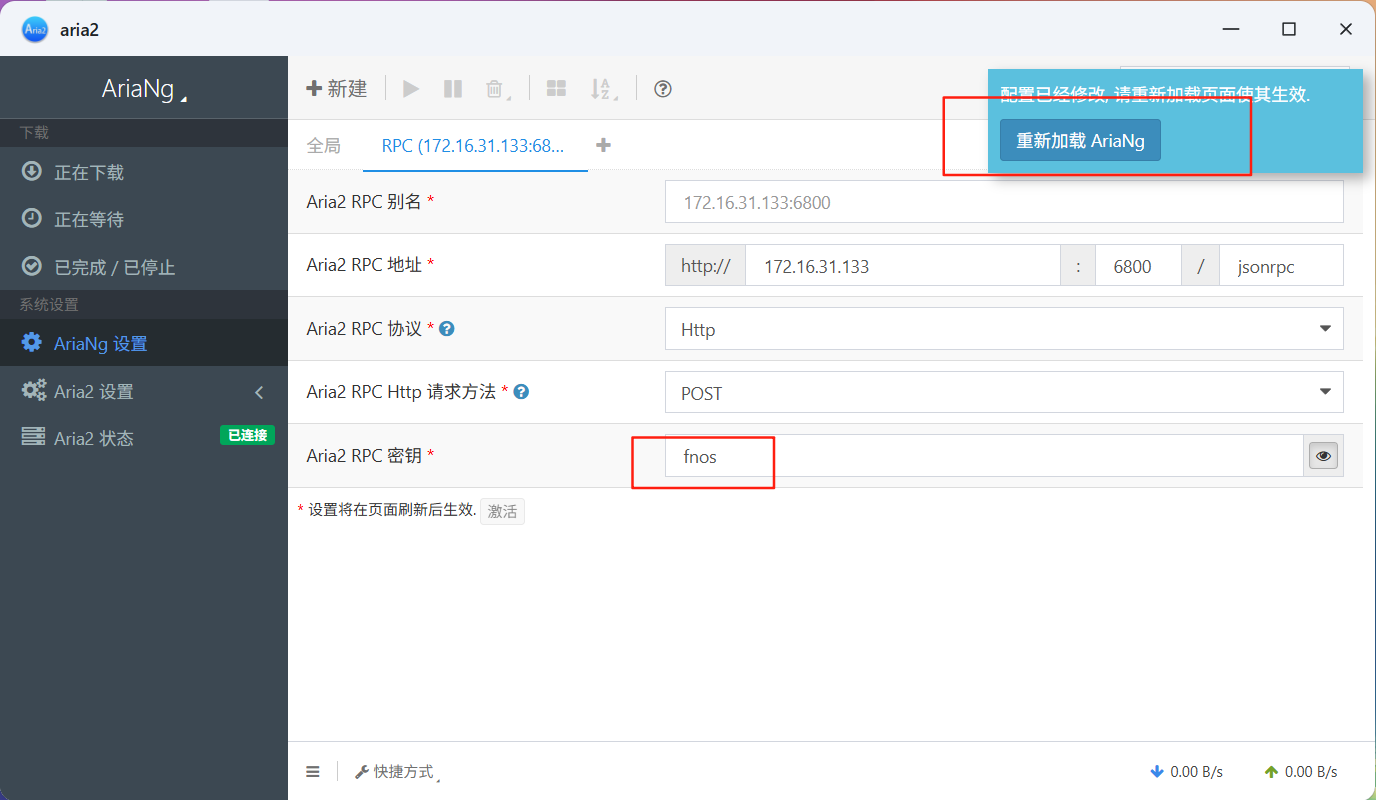Click the 设置将在页面刷新后生效 note text
Screen dimensions: 1376x800
click(x=392, y=510)
